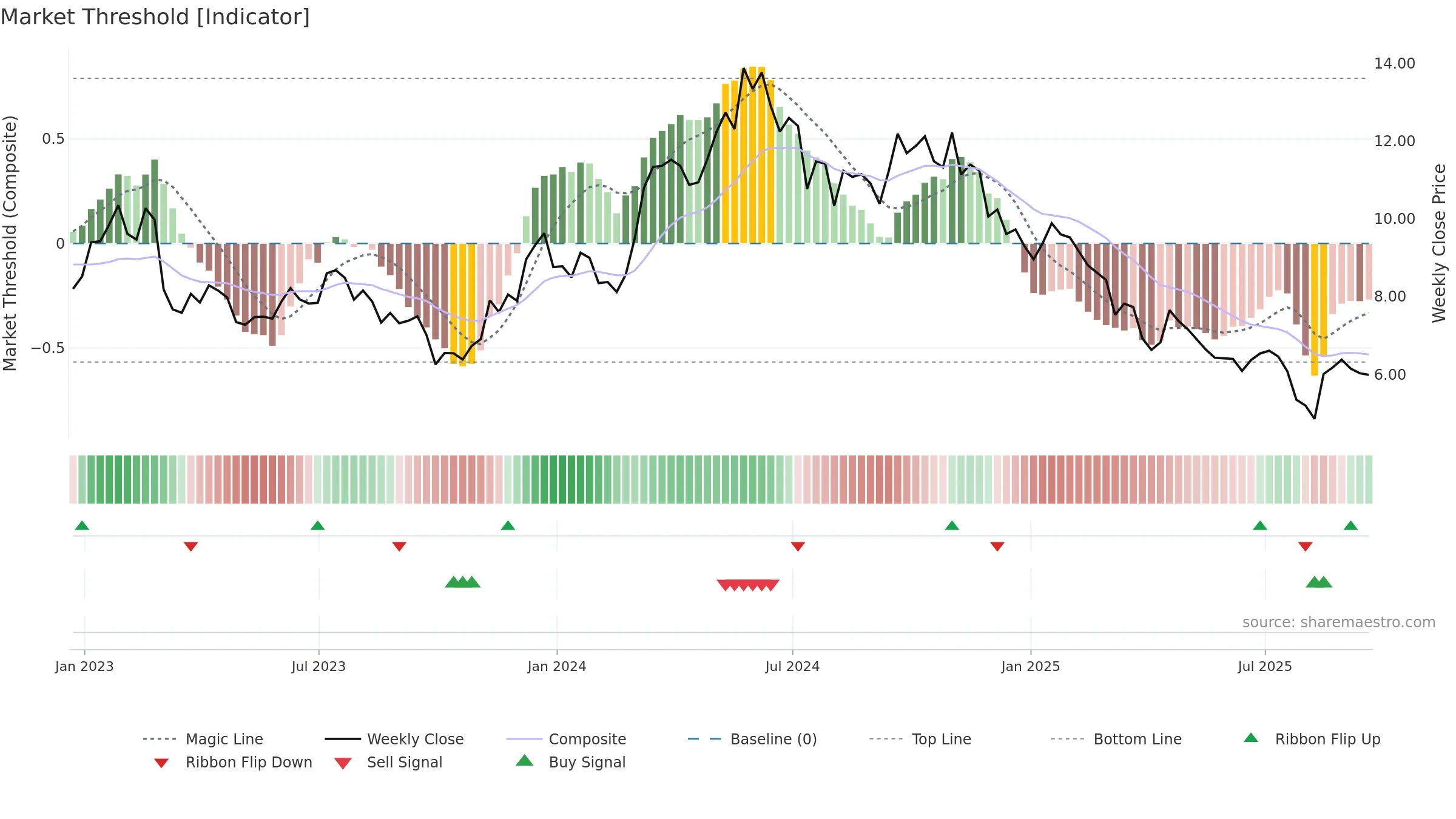Click the buy signal cluster in late 2023

click(x=462, y=582)
